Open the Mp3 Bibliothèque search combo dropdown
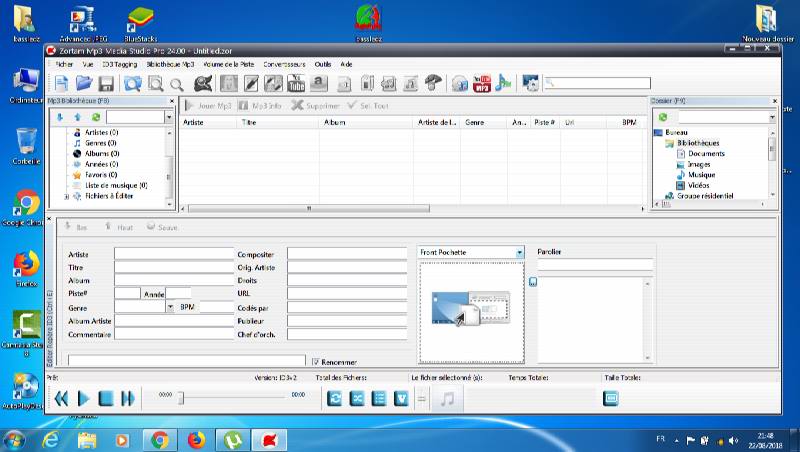 (169, 117)
